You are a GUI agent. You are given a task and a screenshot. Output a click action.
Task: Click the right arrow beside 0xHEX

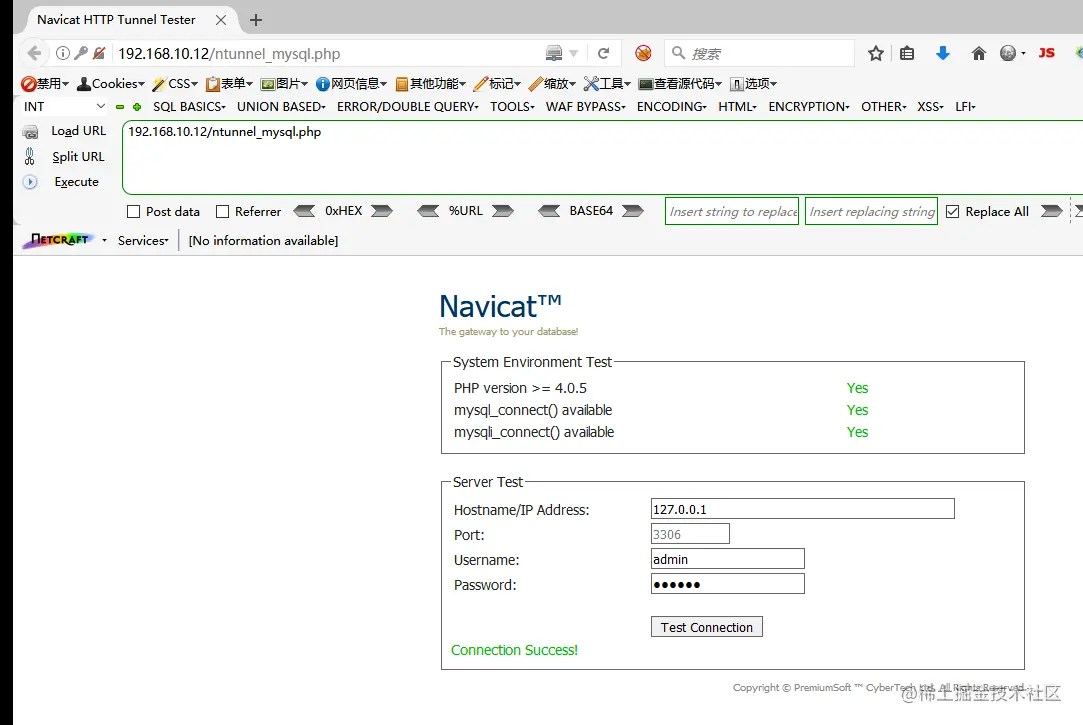point(382,211)
